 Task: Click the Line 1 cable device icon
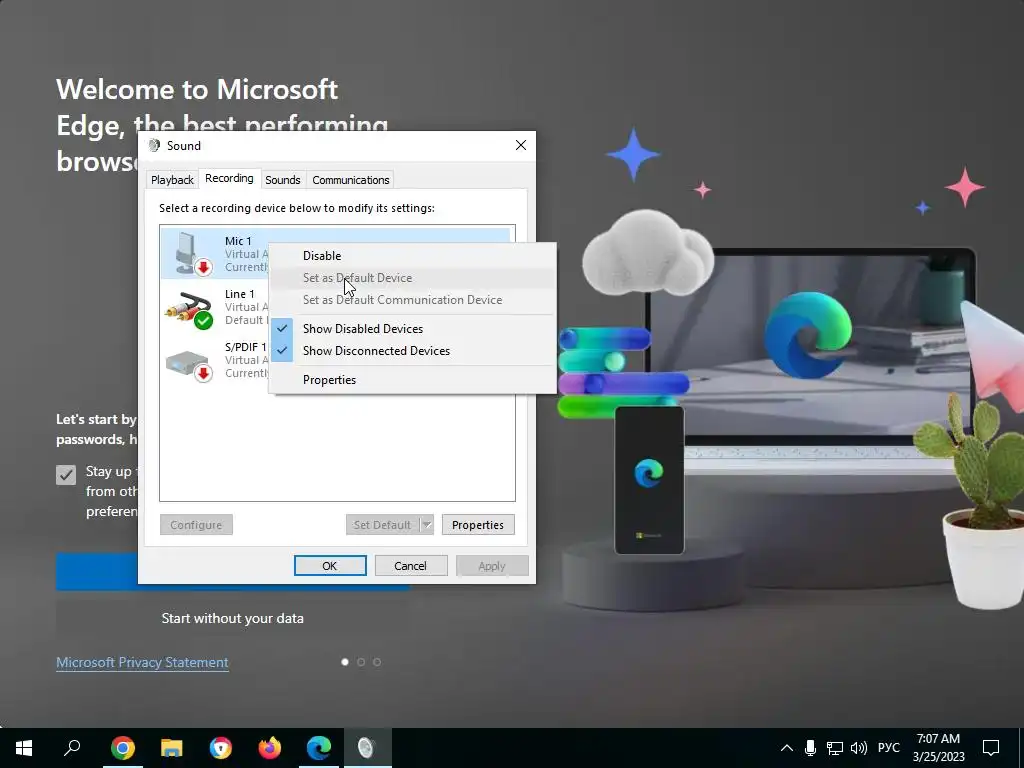189,308
